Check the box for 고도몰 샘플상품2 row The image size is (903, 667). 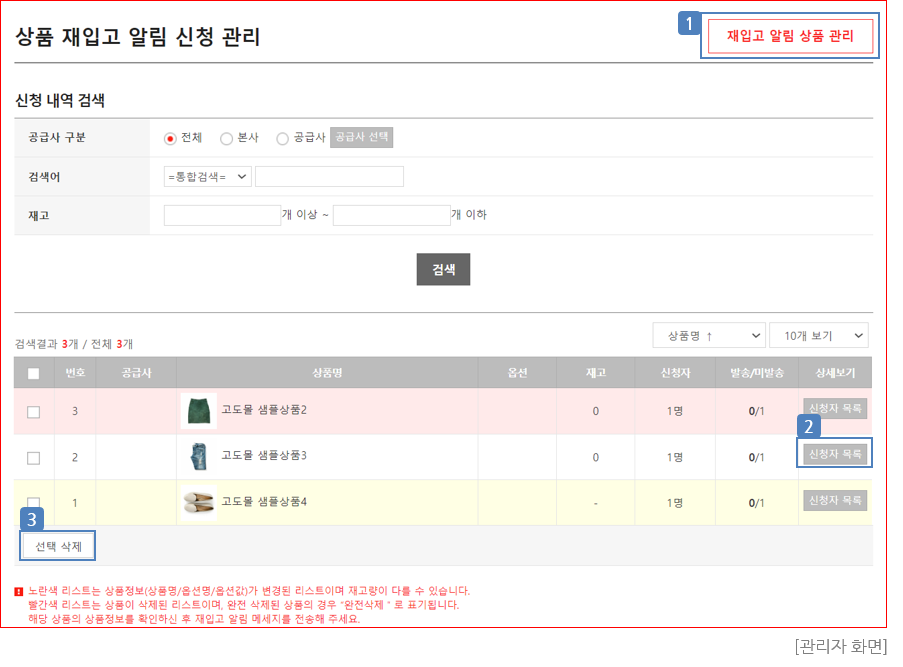click(x=34, y=411)
